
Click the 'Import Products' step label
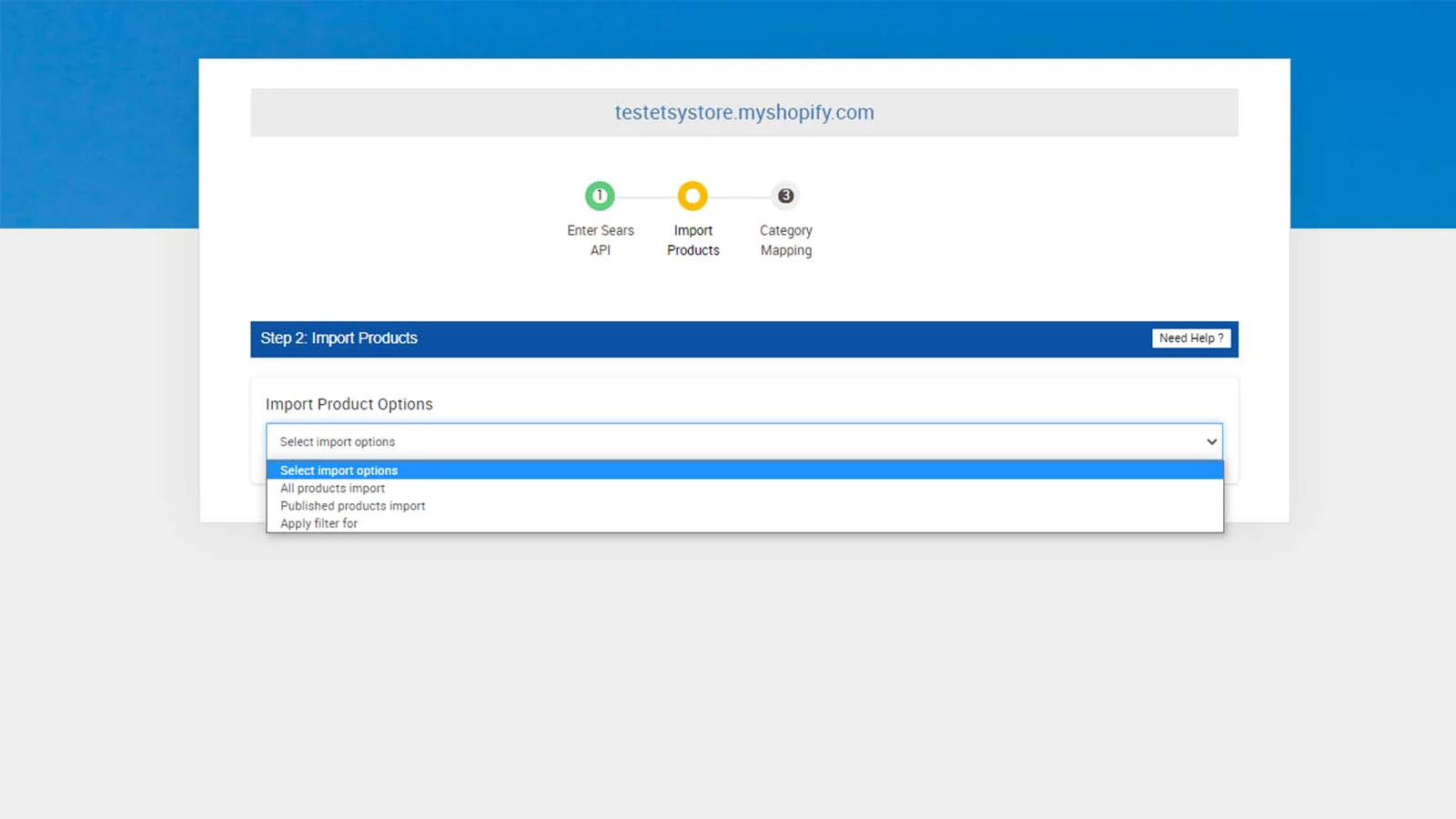pyautogui.click(x=693, y=240)
